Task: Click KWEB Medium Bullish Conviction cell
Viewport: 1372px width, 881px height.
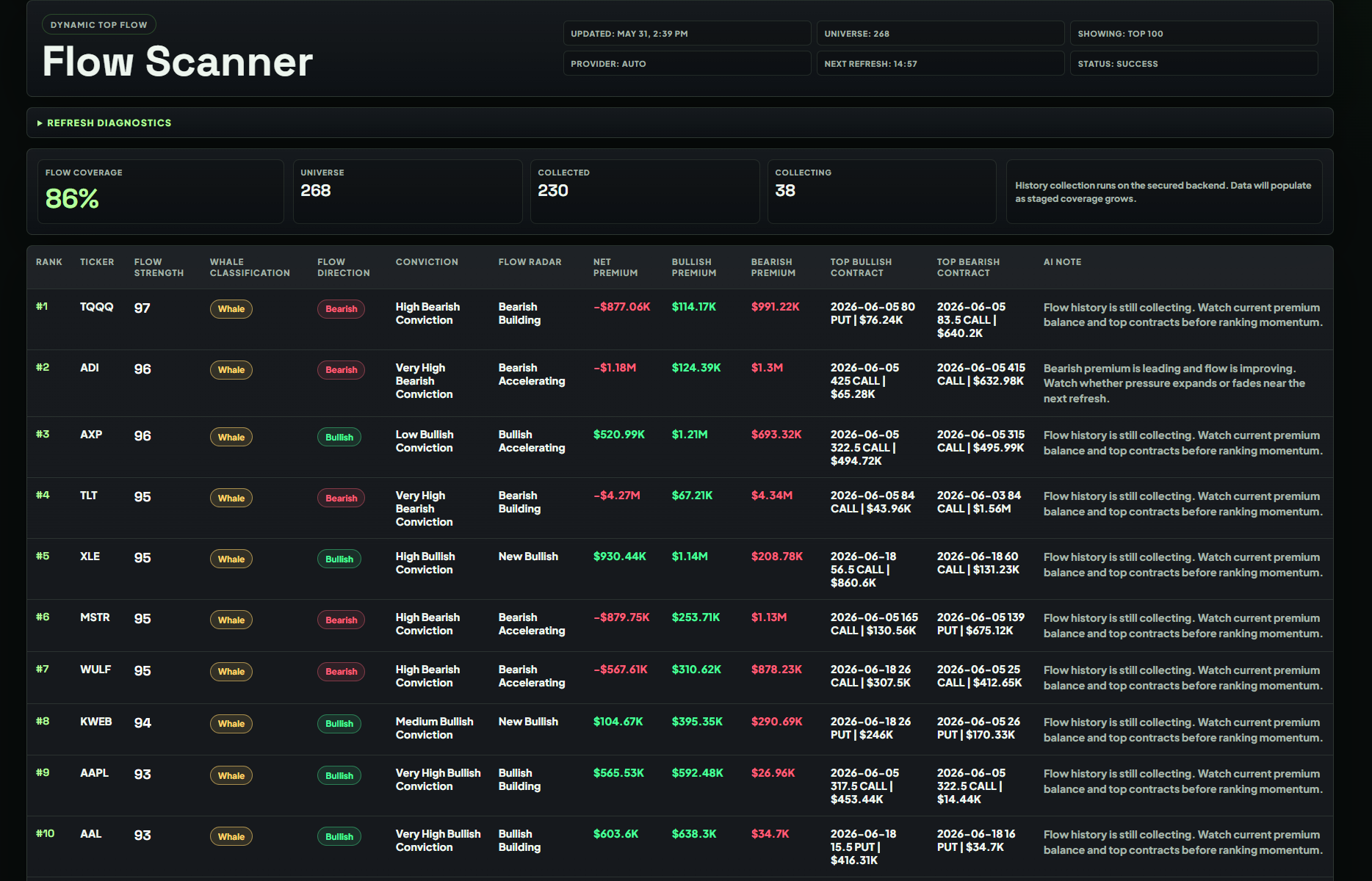Action: pos(435,728)
